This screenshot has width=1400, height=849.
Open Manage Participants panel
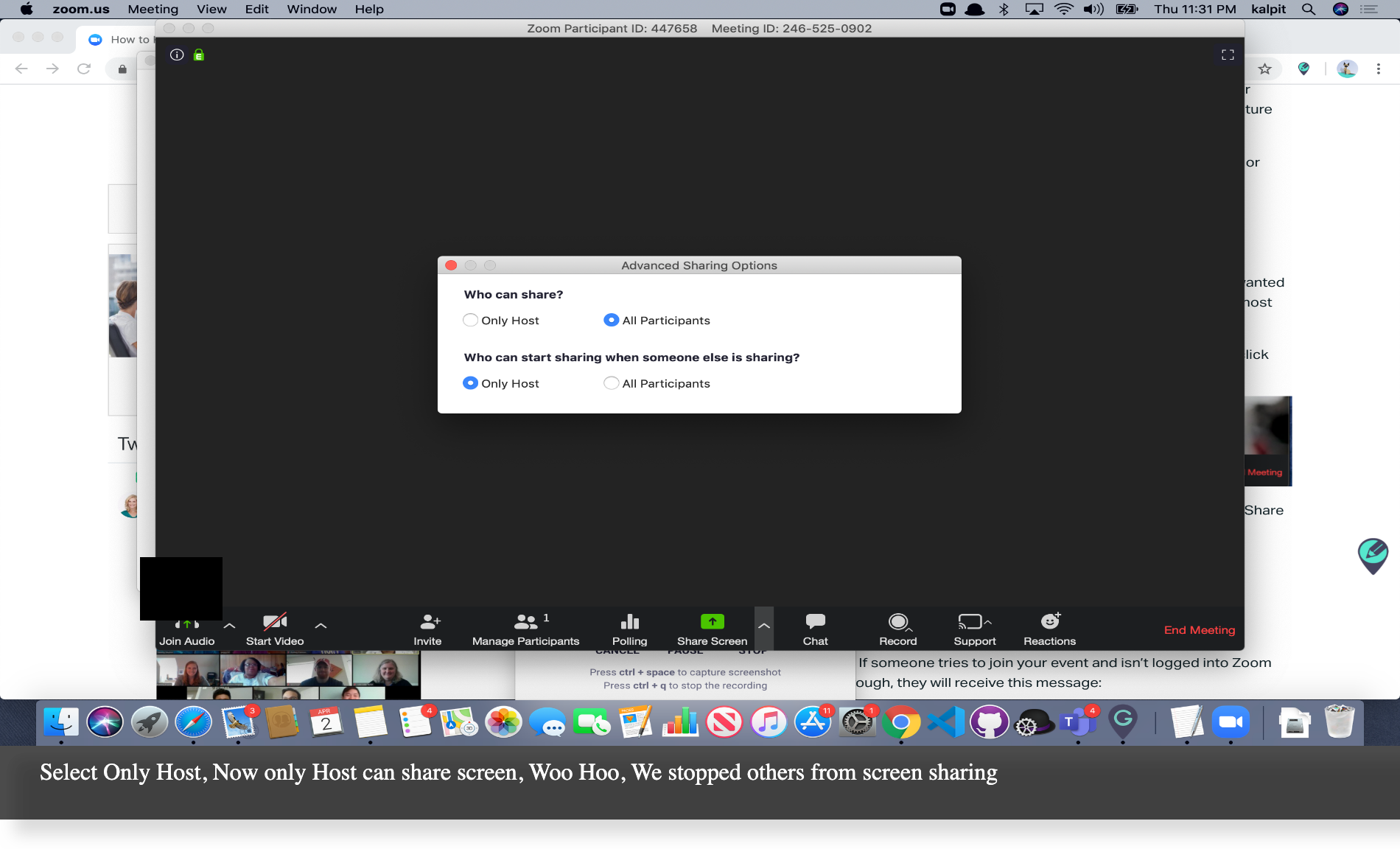tap(525, 623)
